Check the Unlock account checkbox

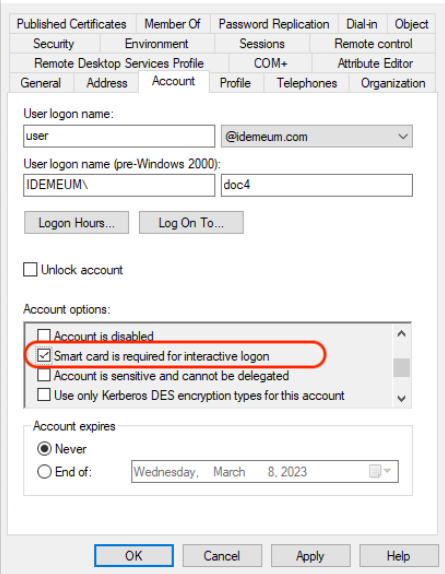coord(30,269)
